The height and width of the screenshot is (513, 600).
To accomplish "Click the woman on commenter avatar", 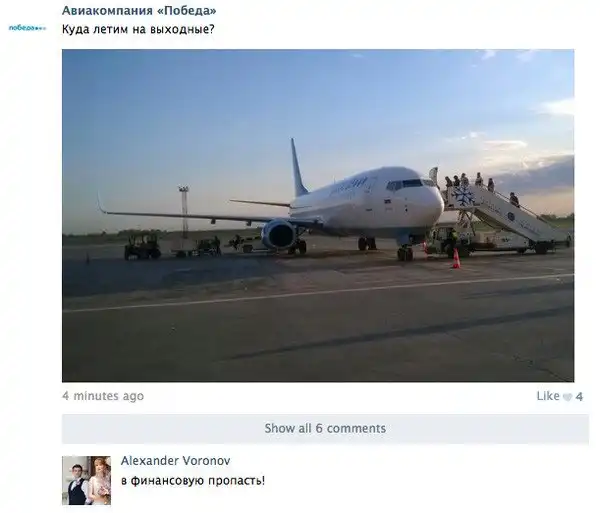I will pos(99,480).
